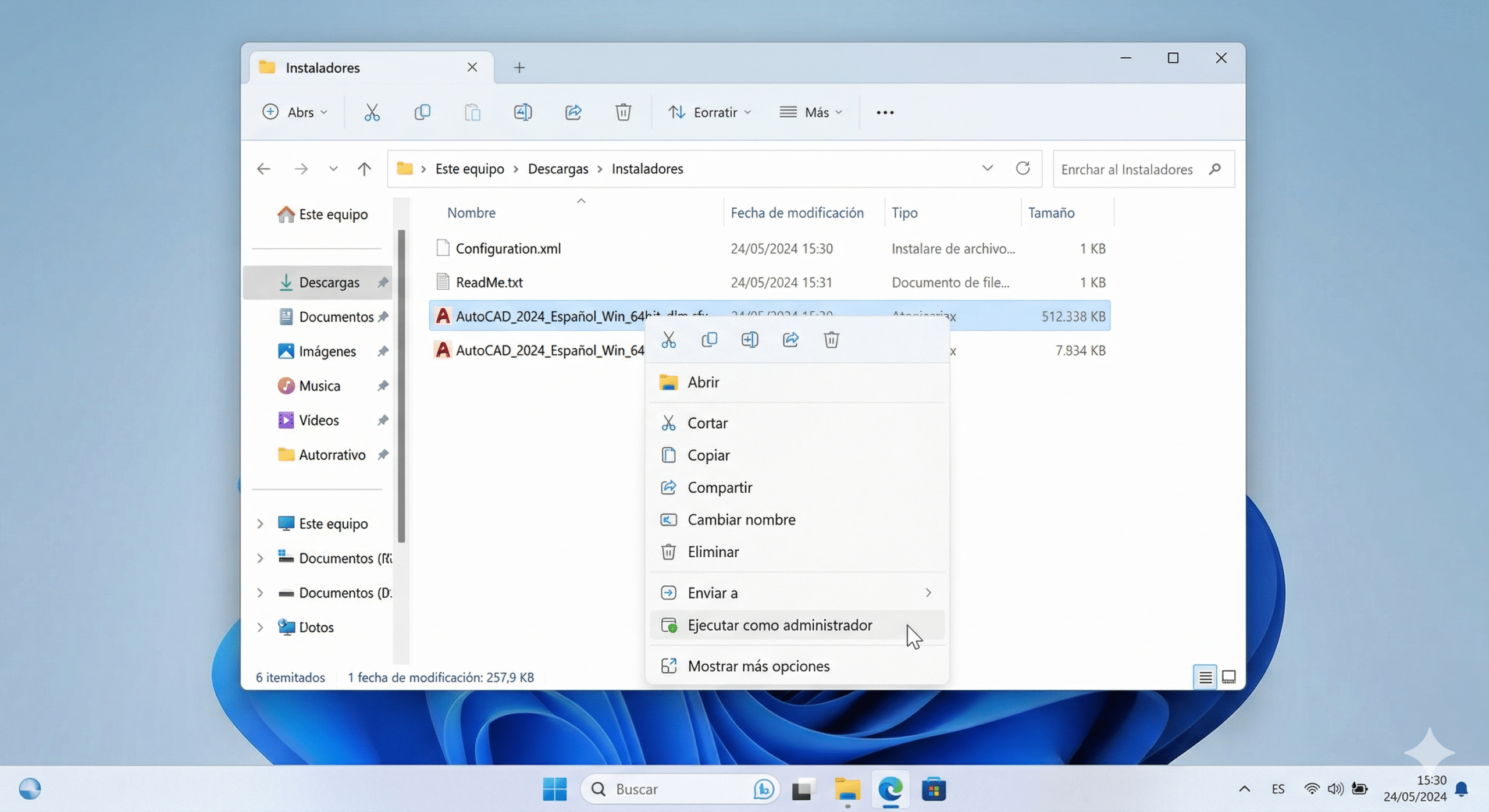Select the Rename icon in the toolbar
Viewport: 1489px width, 812px height.
click(x=522, y=112)
